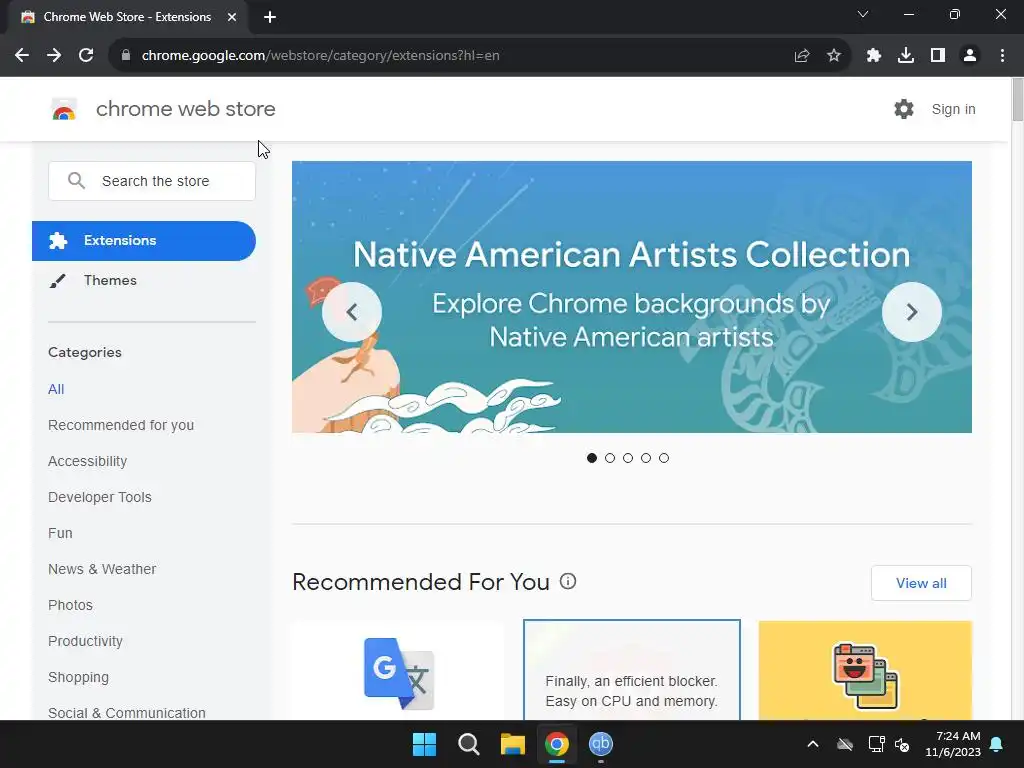Click the browser back arrow
1024x768 pixels.
[22, 56]
